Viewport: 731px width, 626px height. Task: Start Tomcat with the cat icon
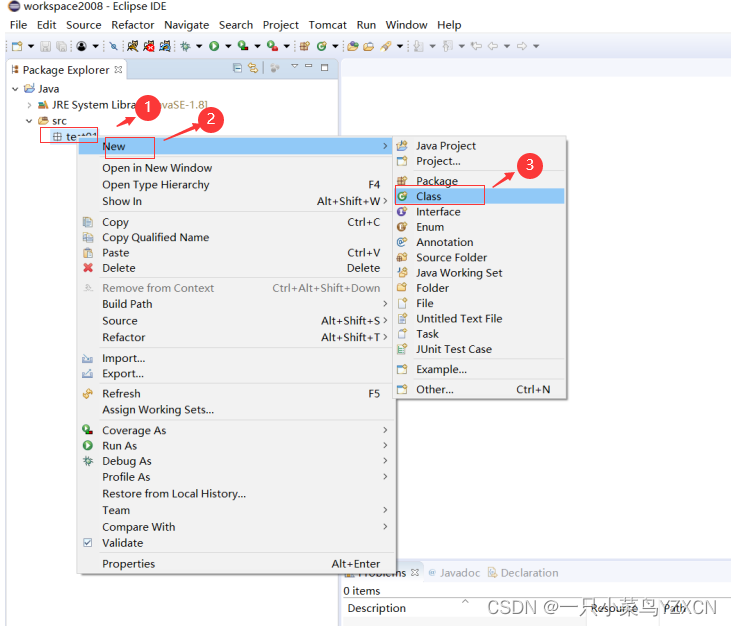(x=132, y=46)
